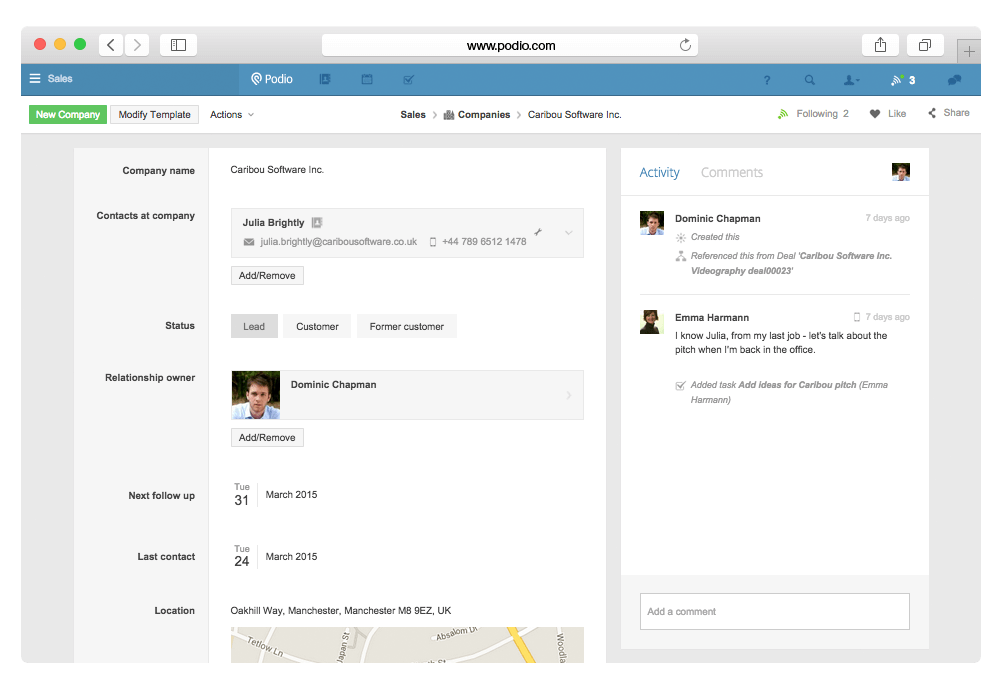The height and width of the screenshot is (689, 1003).
Task: Set status to Lead
Action: pyautogui.click(x=254, y=326)
